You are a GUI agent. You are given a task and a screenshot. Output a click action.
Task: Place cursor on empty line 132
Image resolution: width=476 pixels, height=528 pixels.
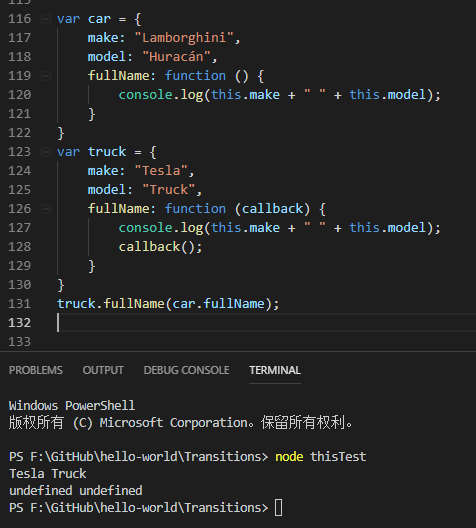(x=266, y=323)
